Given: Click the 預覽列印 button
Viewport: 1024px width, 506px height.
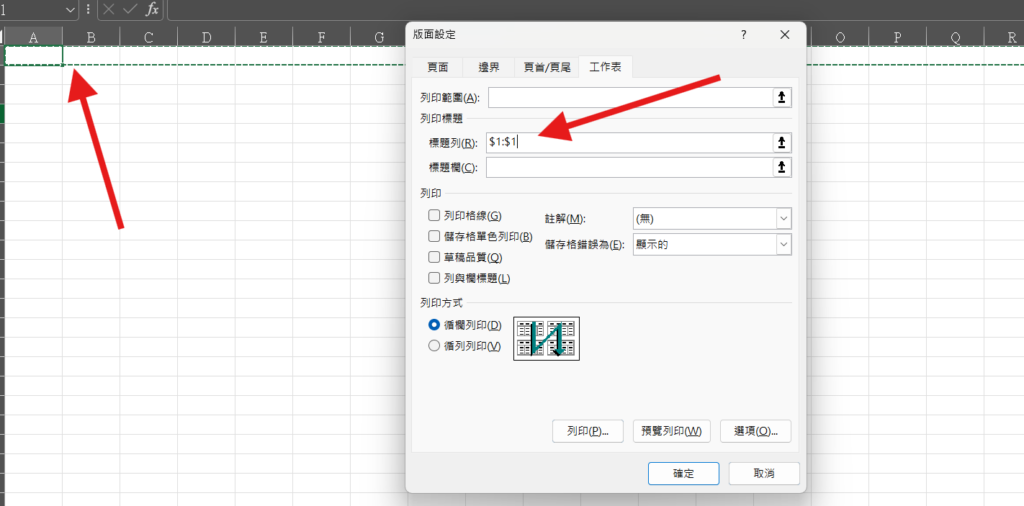Looking at the screenshot, I should (x=670, y=431).
